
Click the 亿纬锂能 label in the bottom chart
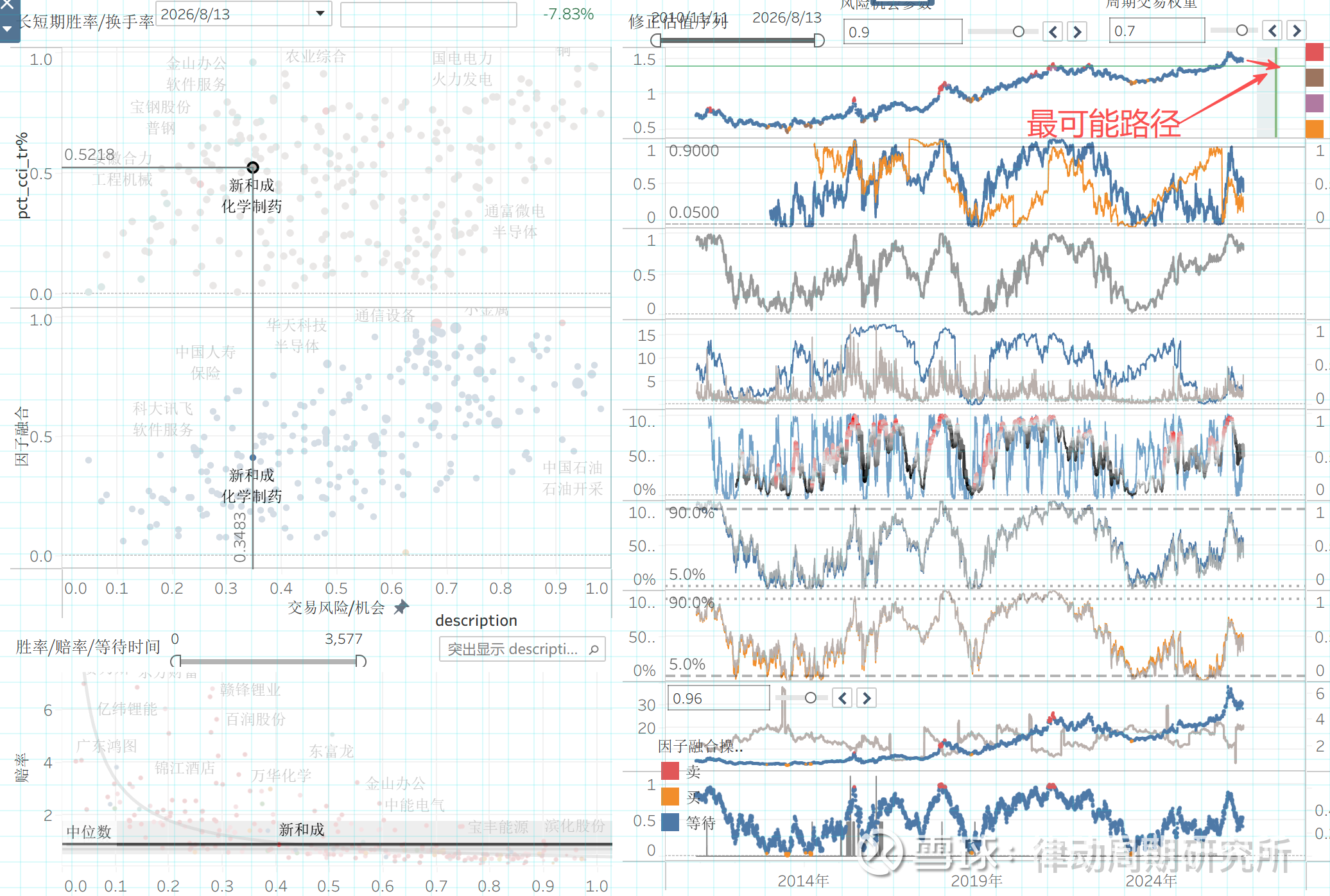coord(127,709)
